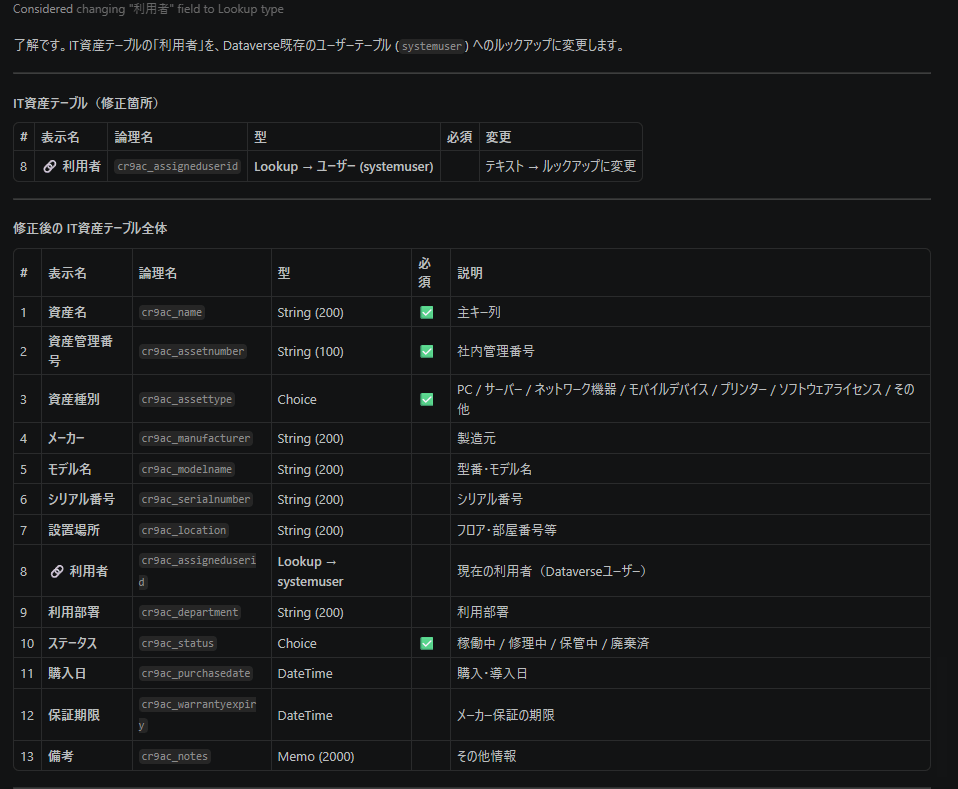
Task: Click the green checkmark in the ステータス row
Action: (427, 643)
